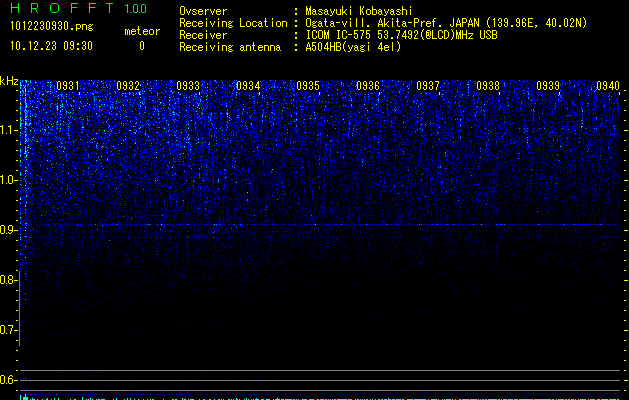Click the 0939 time marker
Screen dimensions: 629x400
coord(548,86)
